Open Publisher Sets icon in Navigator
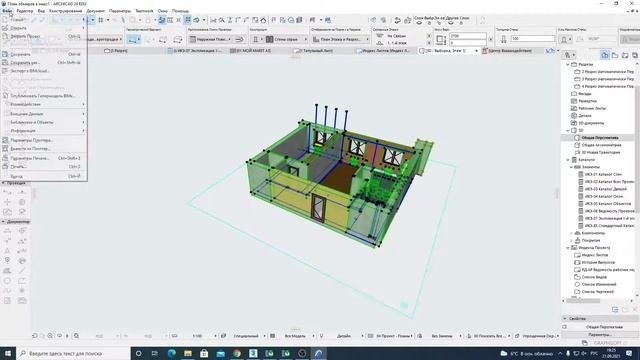Image resolution: width=640 pixels, height=360 pixels. pyautogui.click(x=635, y=55)
